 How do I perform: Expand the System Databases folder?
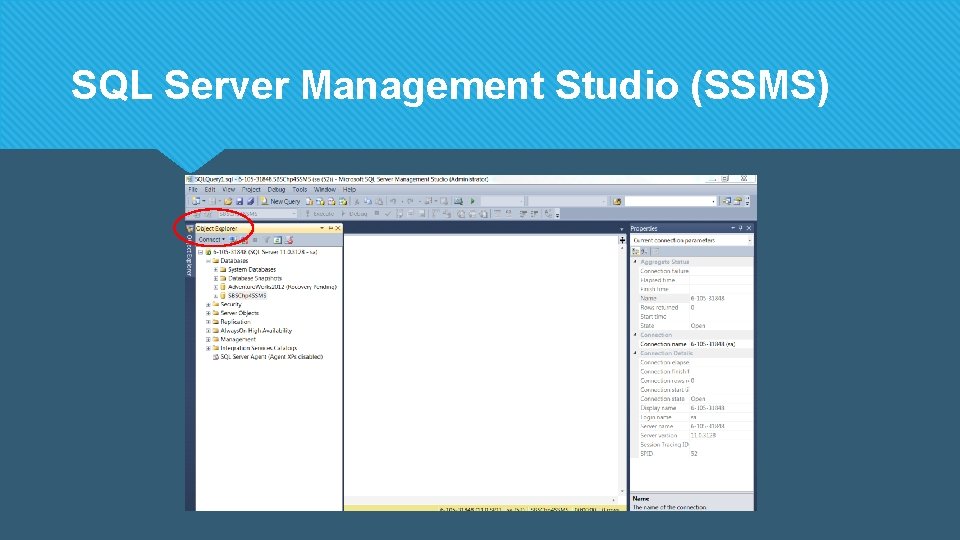pyautogui.click(x=216, y=269)
